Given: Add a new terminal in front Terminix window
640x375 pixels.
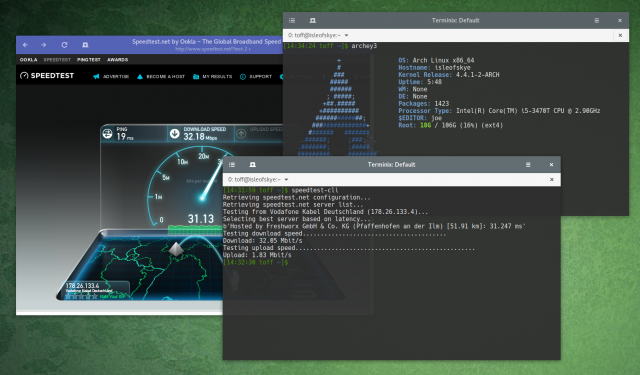Looking at the screenshot, I should [253, 164].
